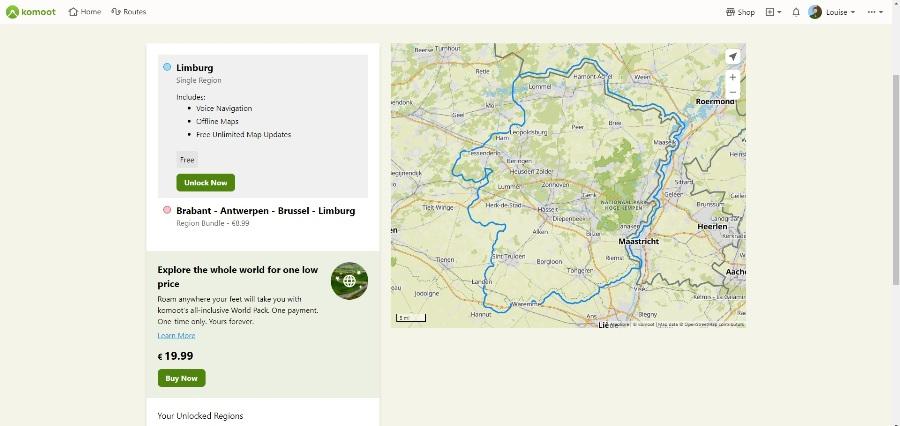The height and width of the screenshot is (426, 900).
Task: Click the Home house icon
Action: tap(73, 12)
